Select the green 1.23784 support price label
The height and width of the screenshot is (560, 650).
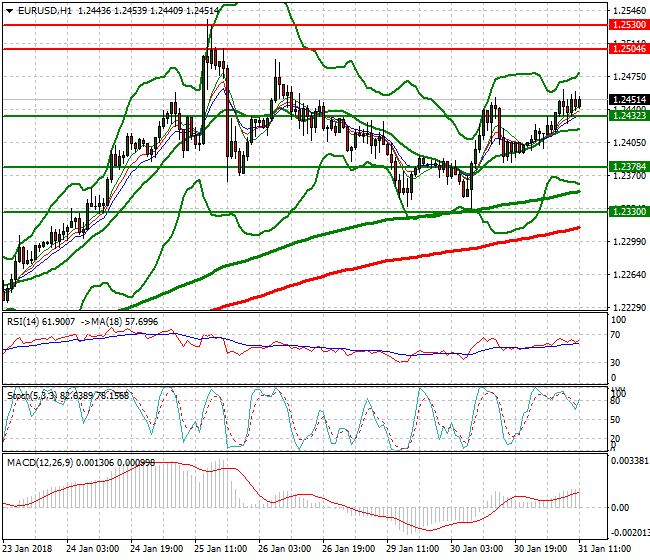[x=628, y=167]
